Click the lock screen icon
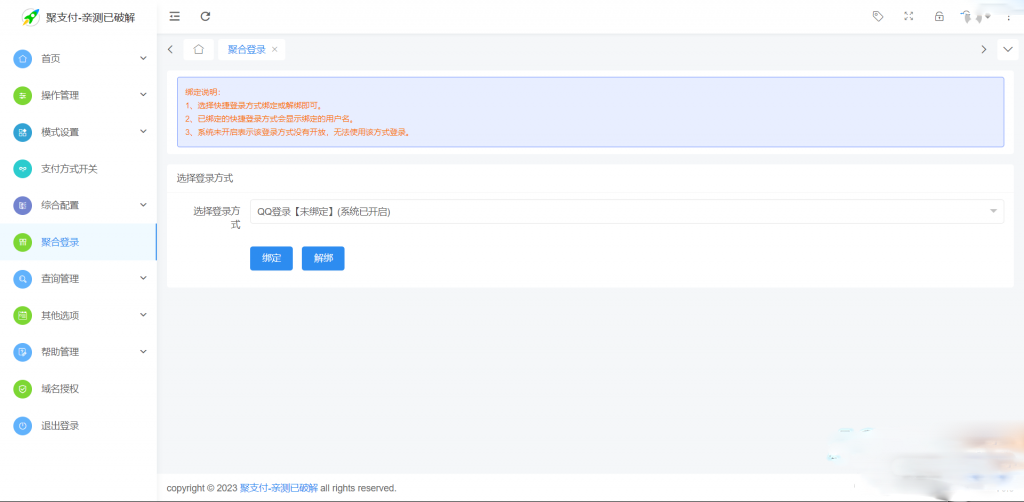 939,16
